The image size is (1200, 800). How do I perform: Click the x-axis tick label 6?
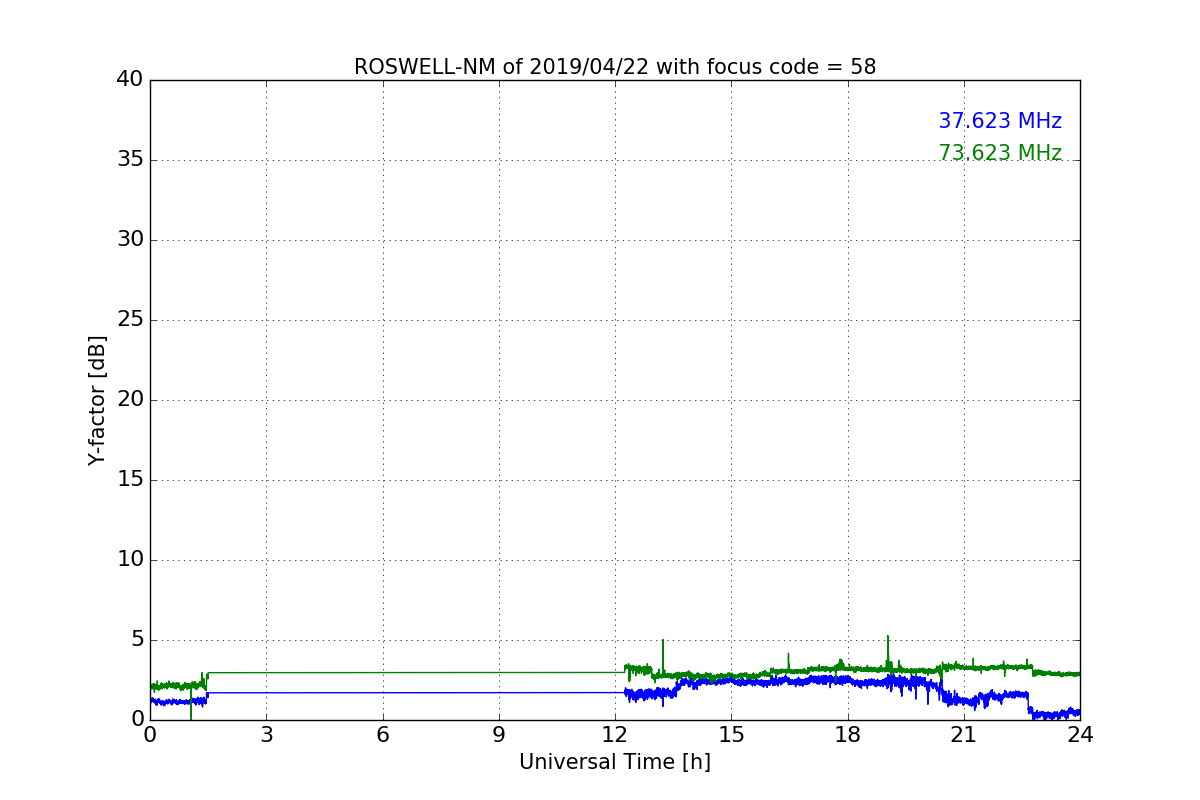click(x=383, y=735)
